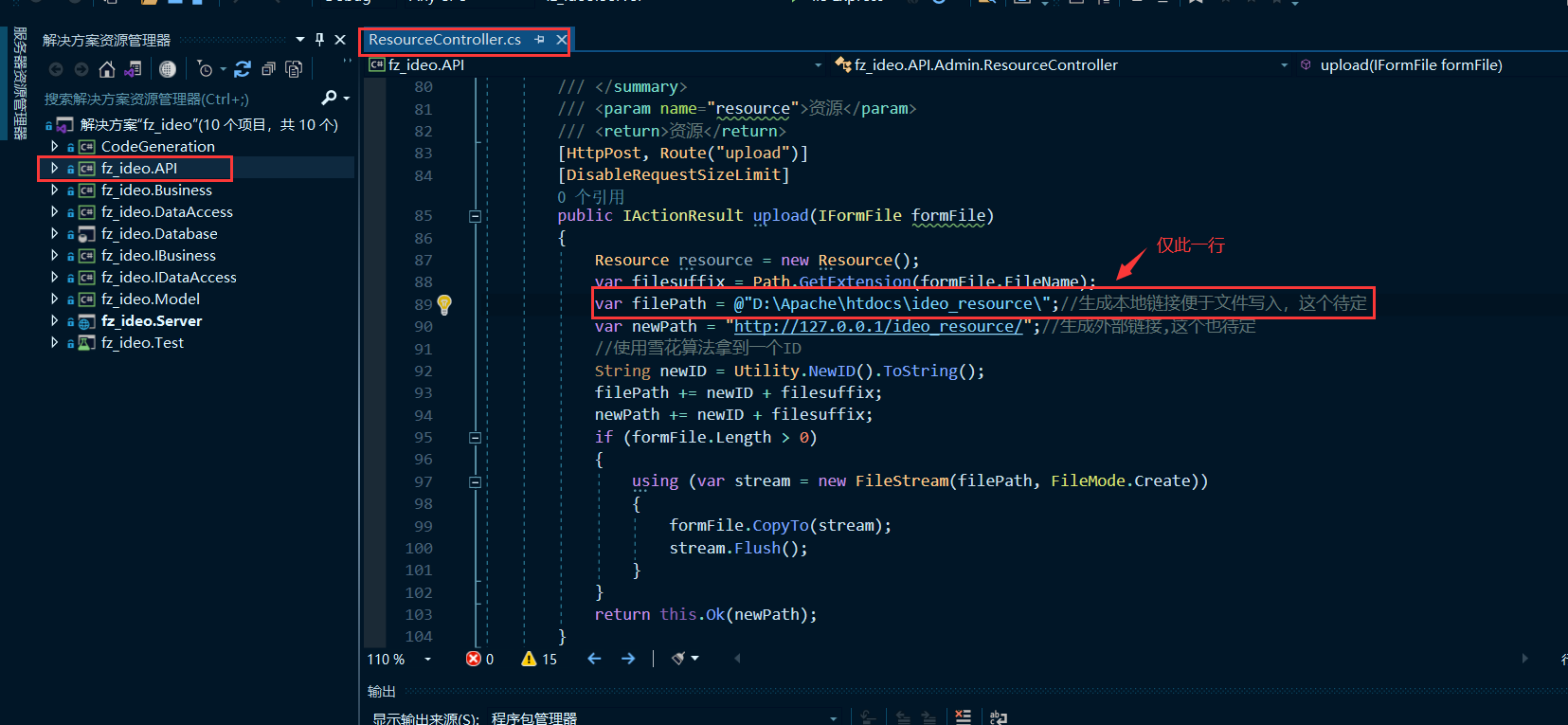The image size is (1568, 725).
Task: Click the line 89 filePath variable
Action: [x=669, y=303]
